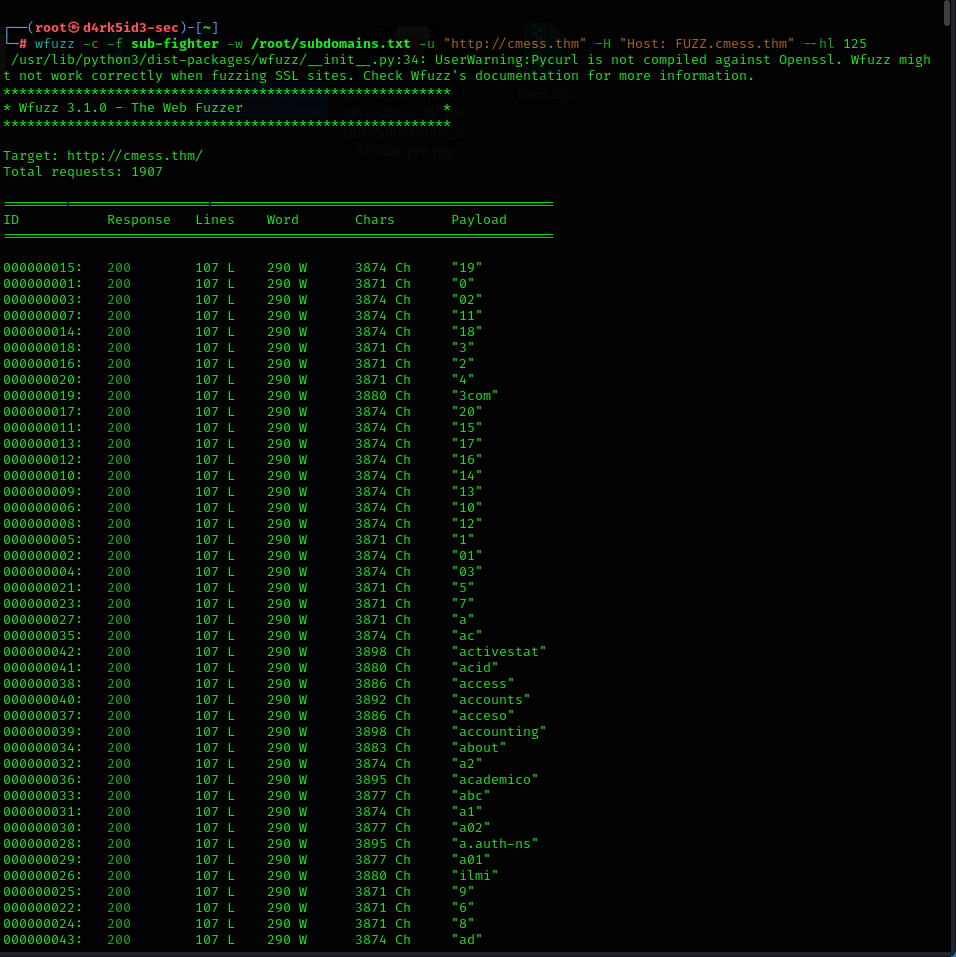Click the "a.auth-ns" payload entry
This screenshot has height=957, width=956.
[494, 844]
